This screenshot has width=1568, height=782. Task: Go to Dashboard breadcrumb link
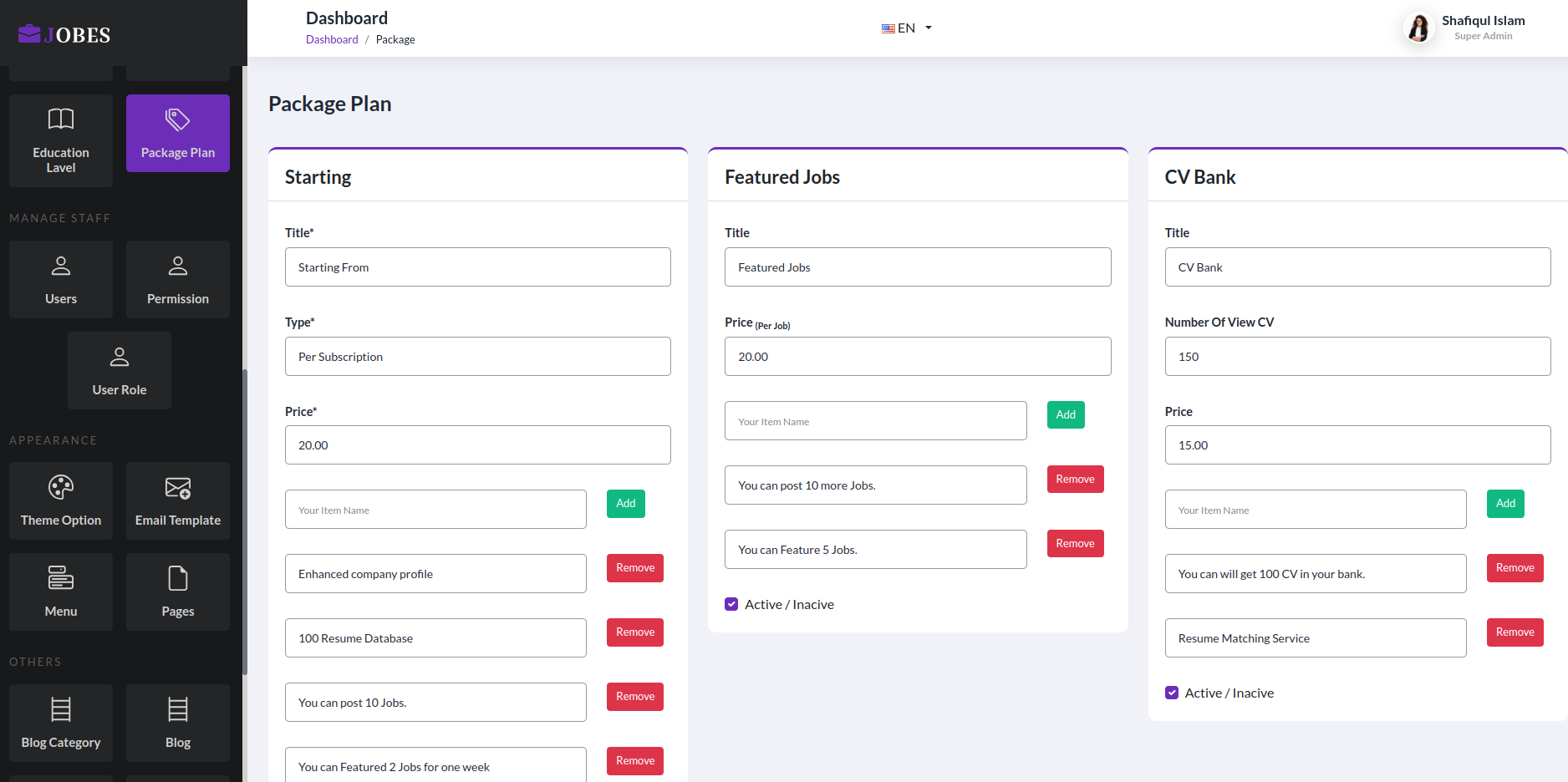[332, 39]
